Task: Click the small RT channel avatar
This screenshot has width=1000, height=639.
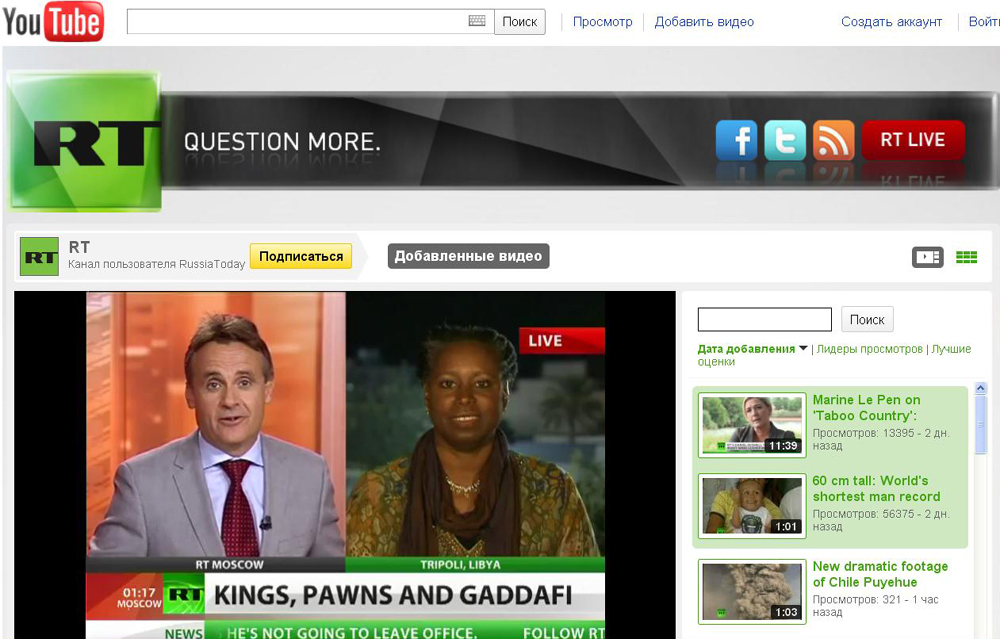Action: pyautogui.click(x=40, y=256)
